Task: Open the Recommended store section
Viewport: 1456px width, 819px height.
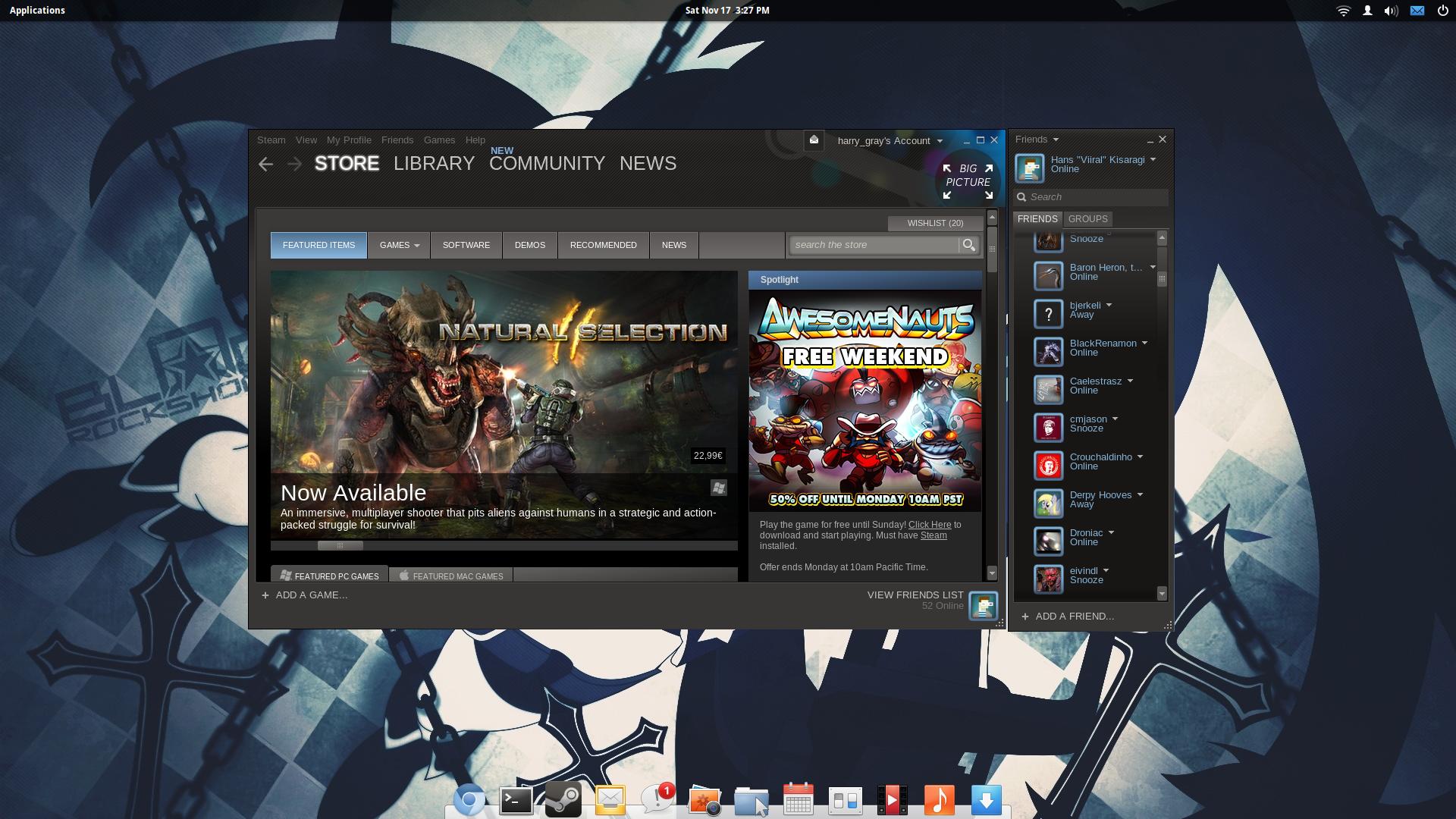Action: coord(603,245)
